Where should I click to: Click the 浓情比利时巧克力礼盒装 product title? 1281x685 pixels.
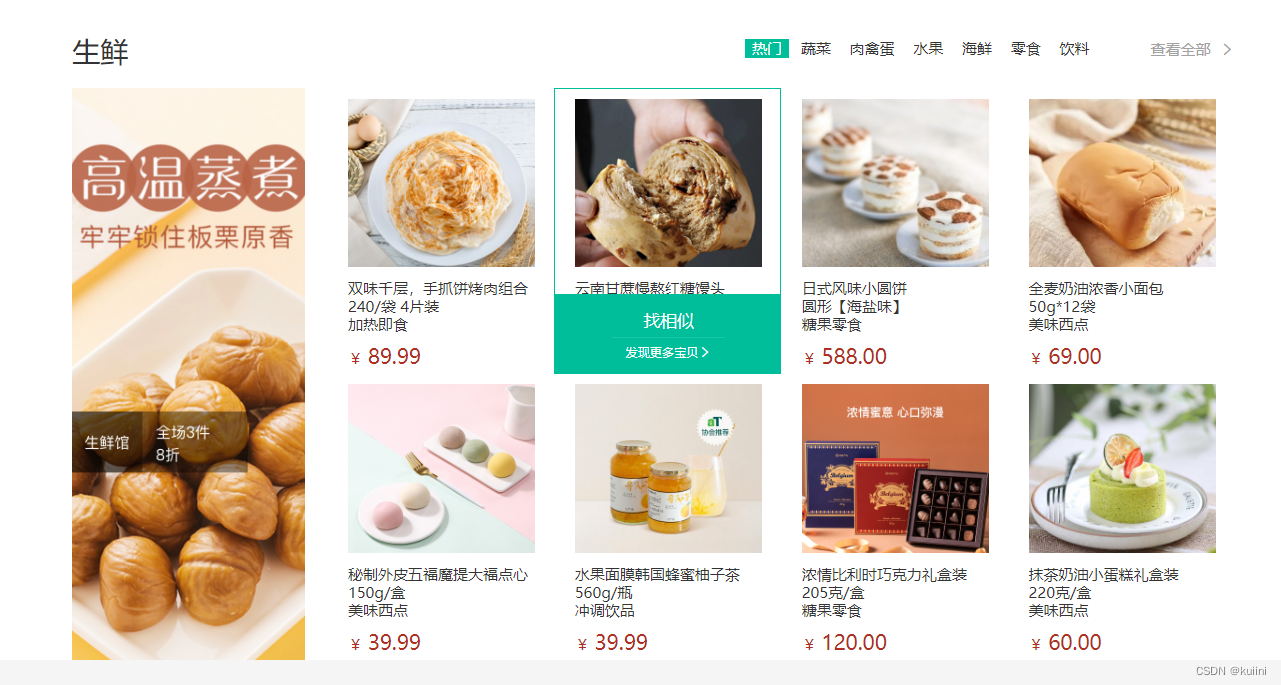[x=884, y=575]
